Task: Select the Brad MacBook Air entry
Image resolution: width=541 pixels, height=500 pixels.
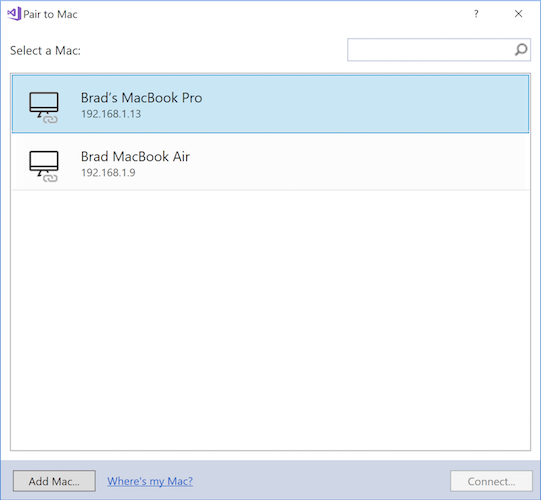Action: coord(270,162)
